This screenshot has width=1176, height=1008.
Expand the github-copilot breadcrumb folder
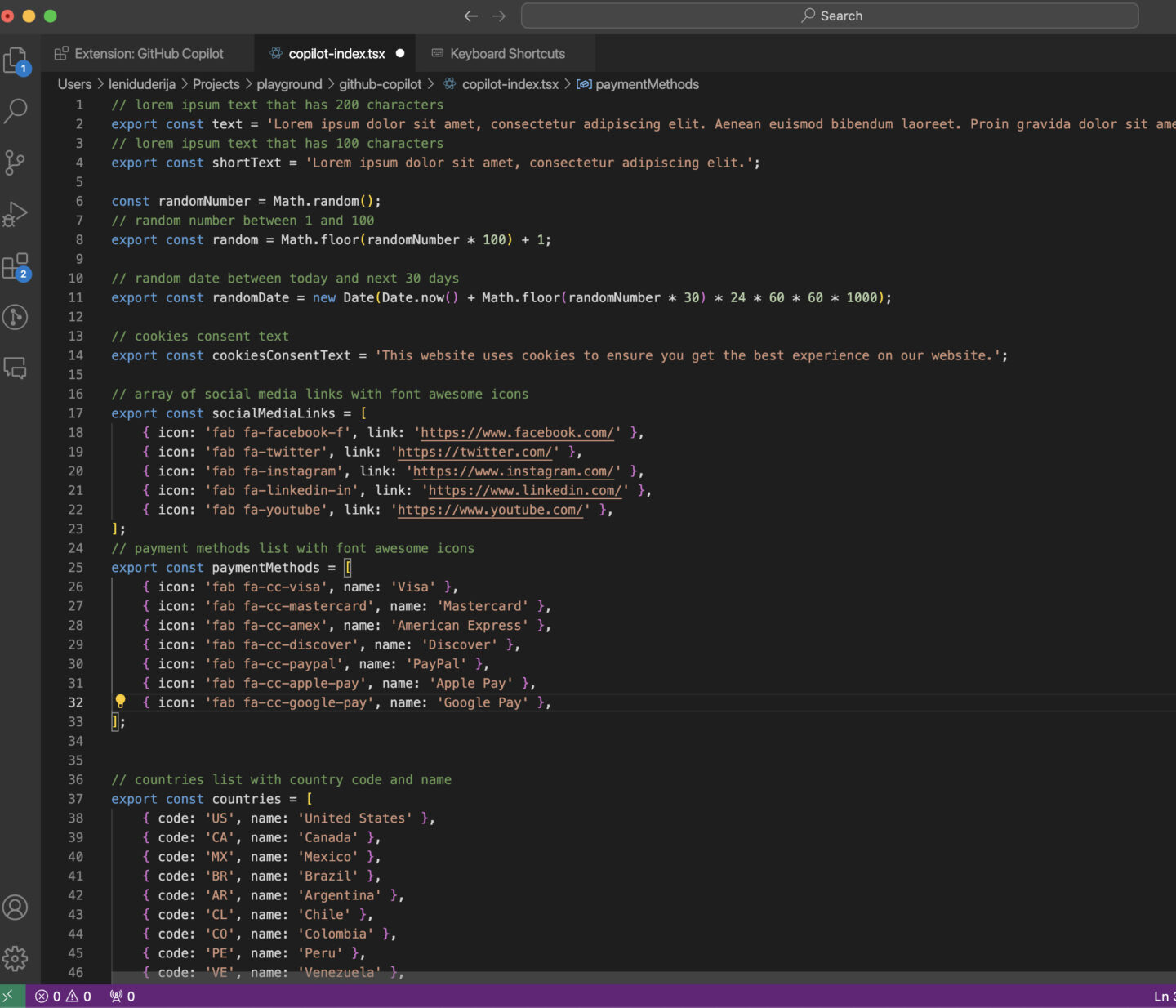click(x=380, y=84)
